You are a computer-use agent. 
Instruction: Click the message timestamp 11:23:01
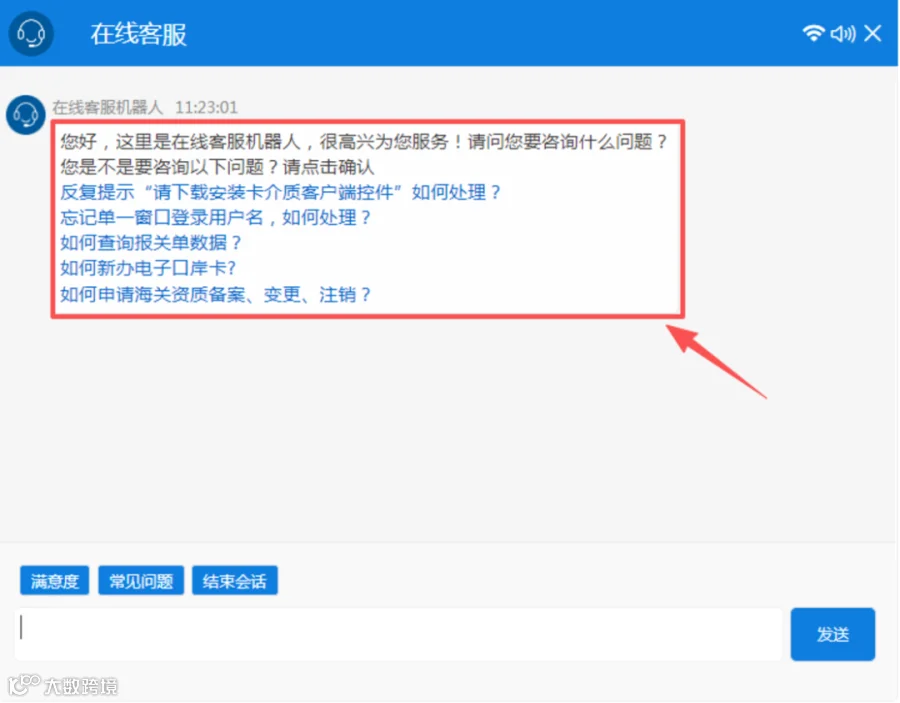pyautogui.click(x=206, y=107)
